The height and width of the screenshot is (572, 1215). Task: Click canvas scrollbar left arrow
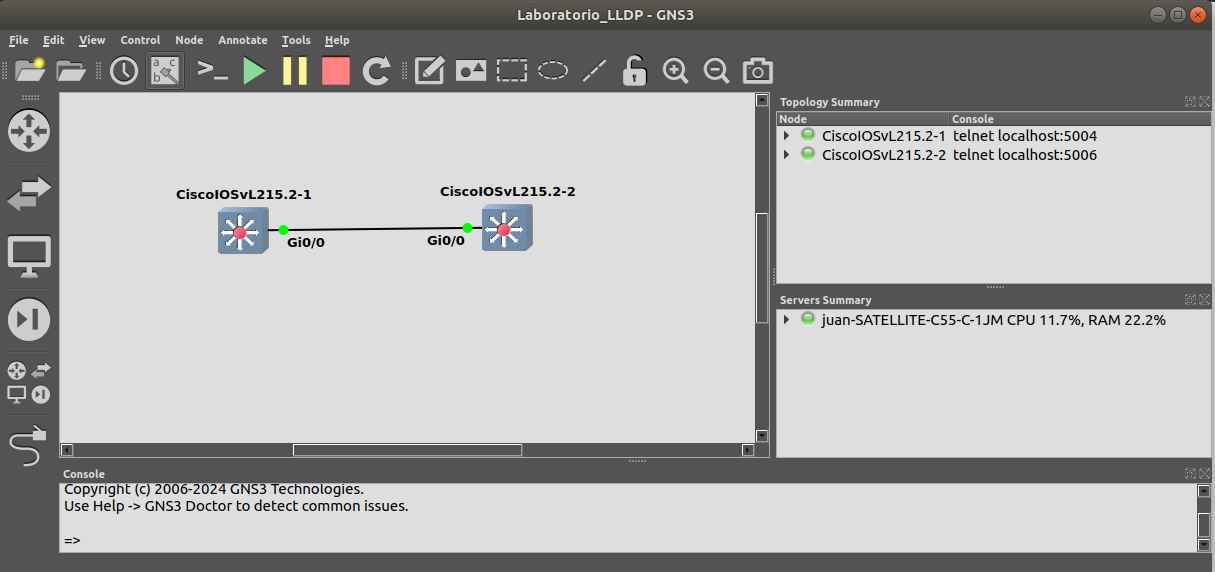67,450
